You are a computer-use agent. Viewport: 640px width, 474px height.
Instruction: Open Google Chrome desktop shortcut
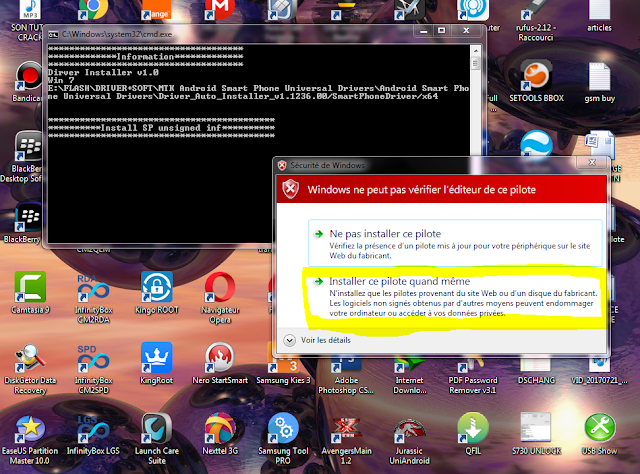click(x=93, y=10)
